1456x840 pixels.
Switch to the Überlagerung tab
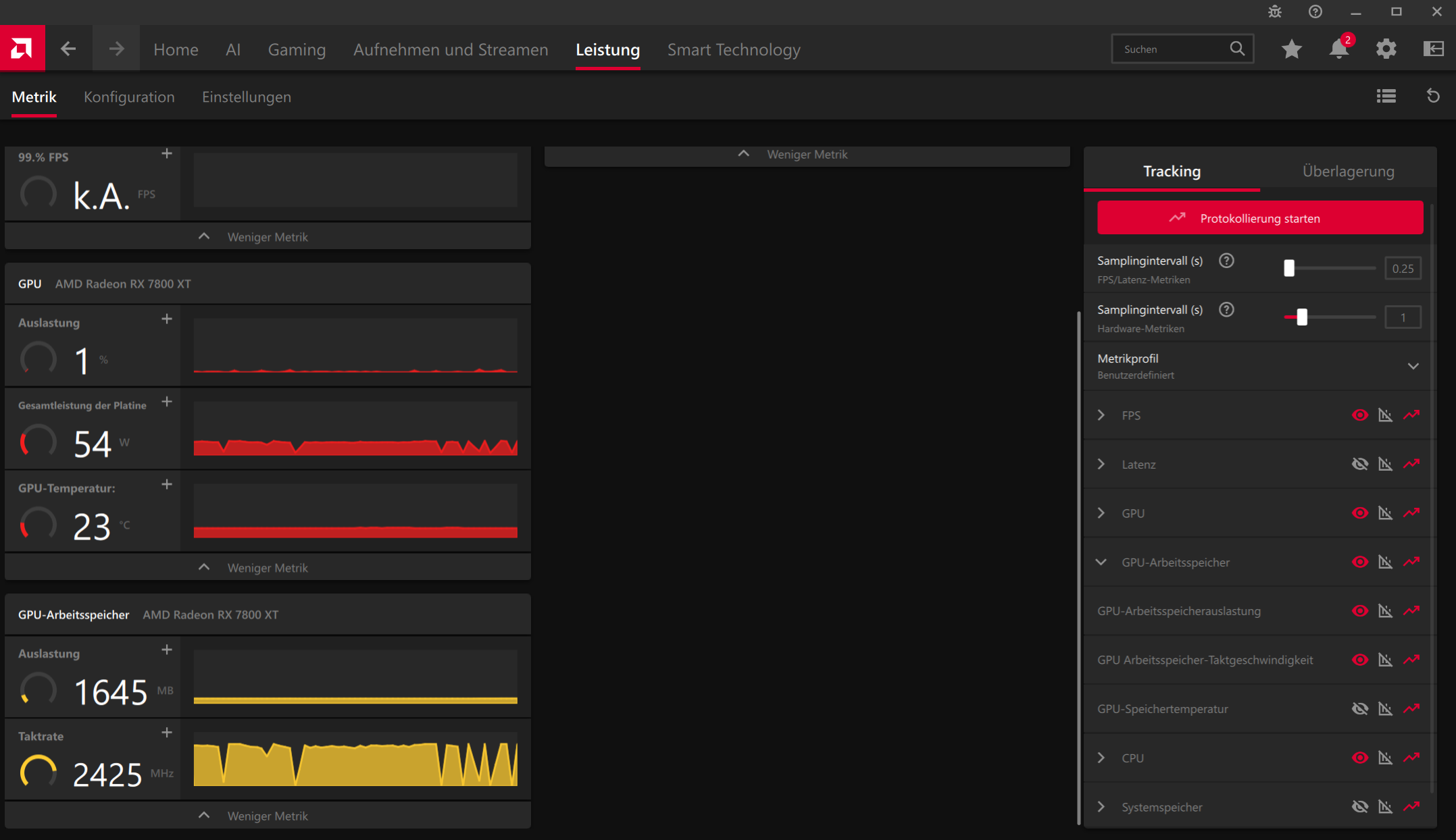[x=1348, y=171]
